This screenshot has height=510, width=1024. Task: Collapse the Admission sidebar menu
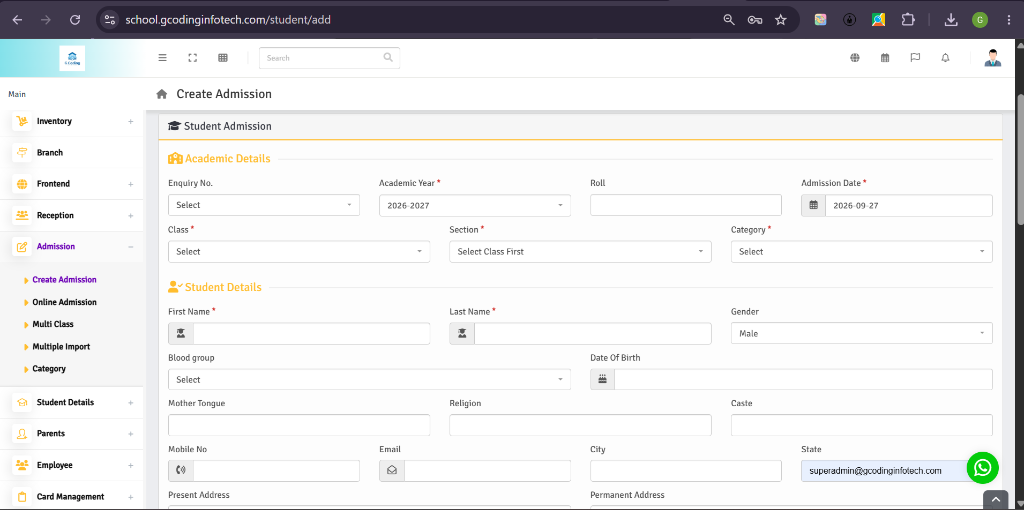72,246
